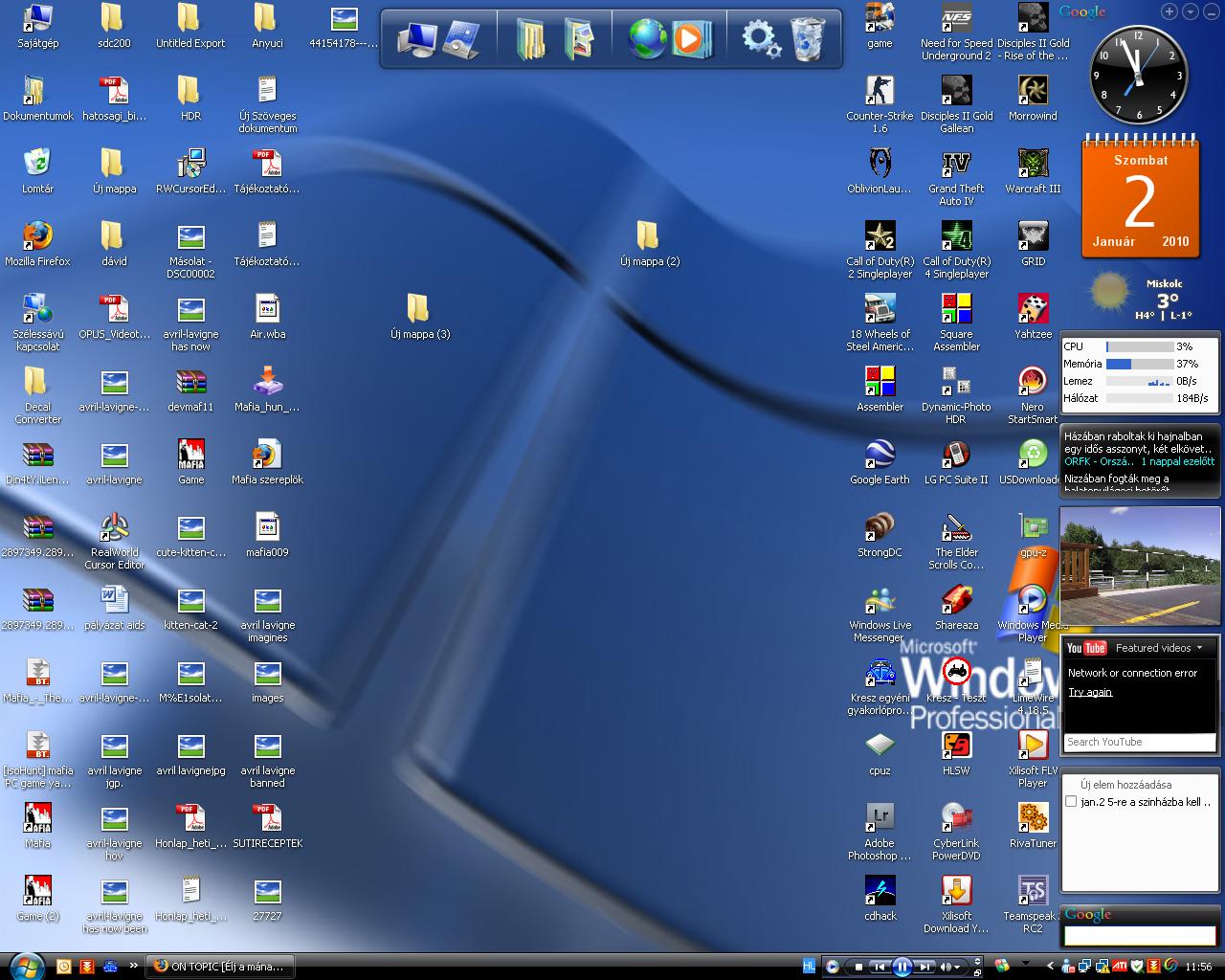Open the documents folder icon in dock
This screenshot has width=1225, height=980.
530,39
